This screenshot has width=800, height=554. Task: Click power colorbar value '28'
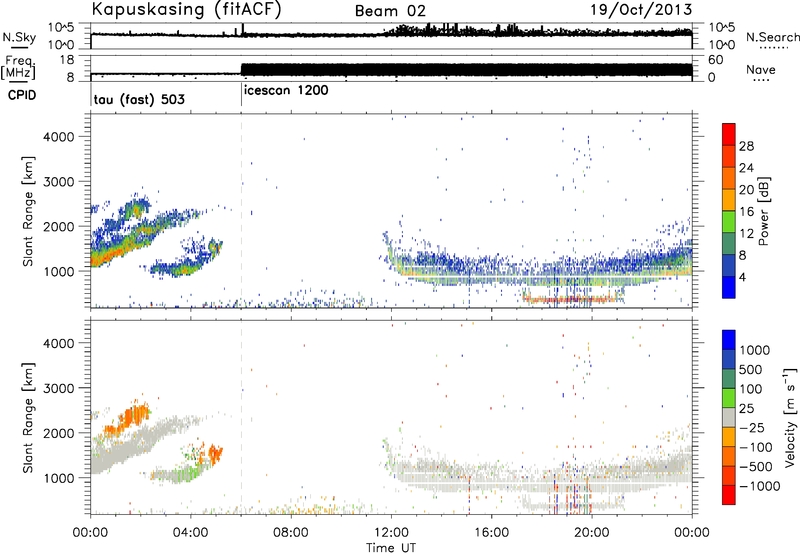pyautogui.click(x=746, y=146)
